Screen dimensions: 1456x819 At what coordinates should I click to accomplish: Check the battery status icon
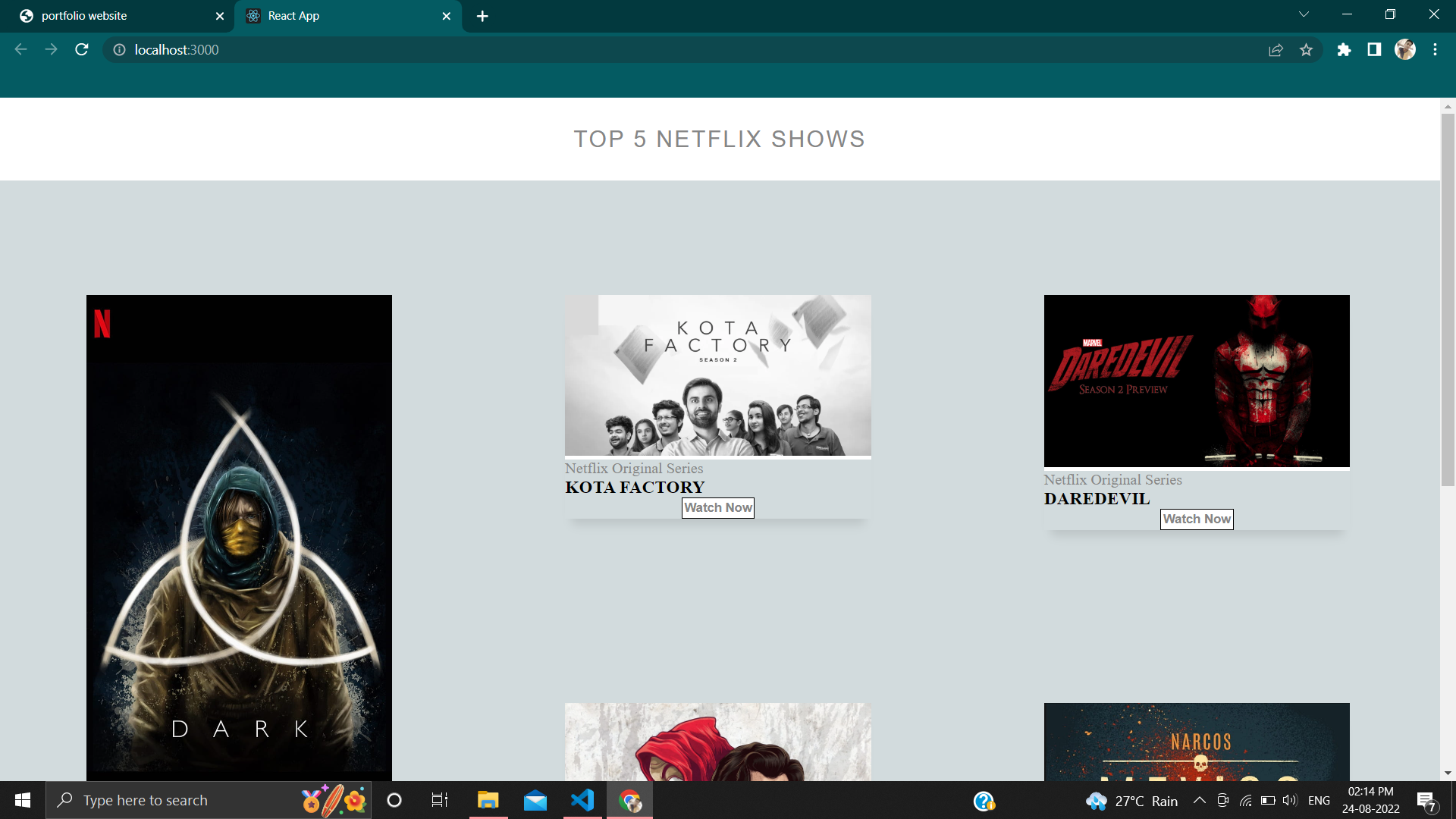click(x=1268, y=800)
